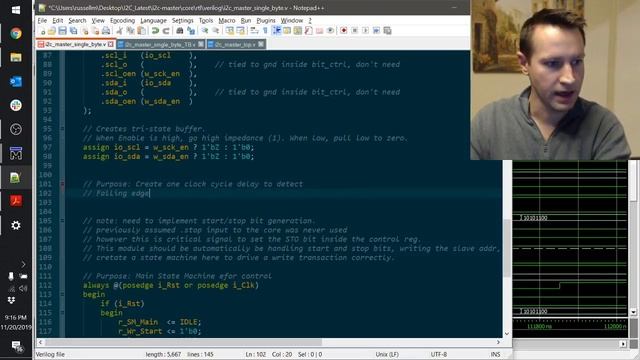Open Adobe Acrobat from the taskbar
The width and height of the screenshot is (640, 360).
point(16,201)
